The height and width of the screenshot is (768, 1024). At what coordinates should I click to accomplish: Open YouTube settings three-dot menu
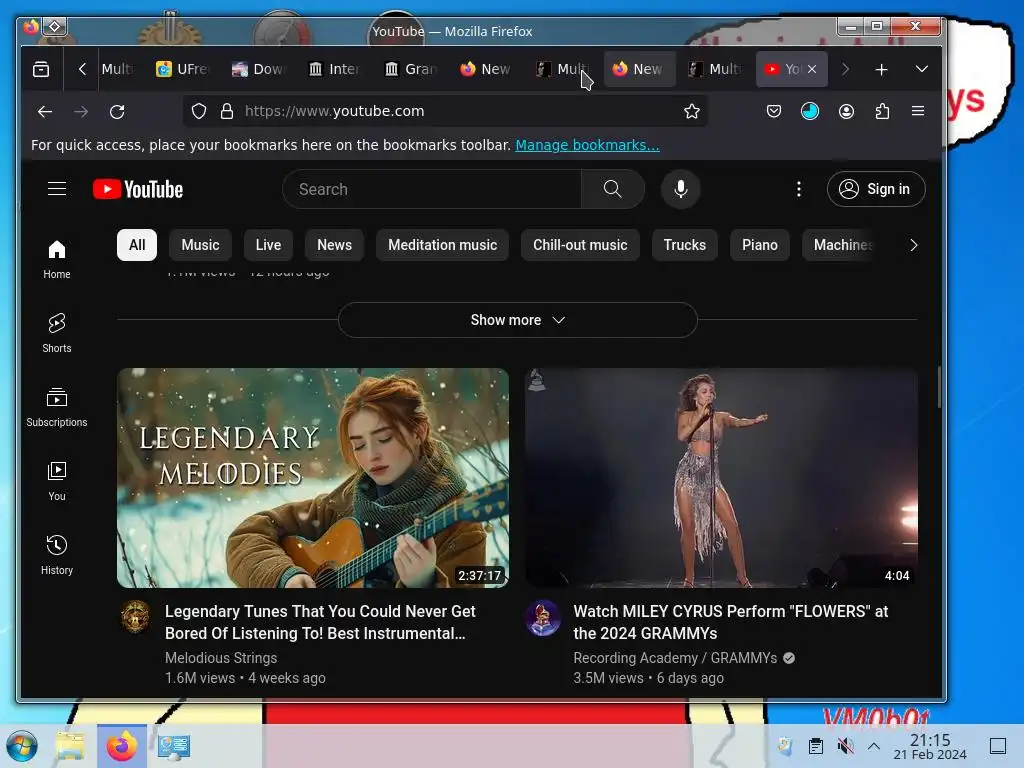[799, 189]
